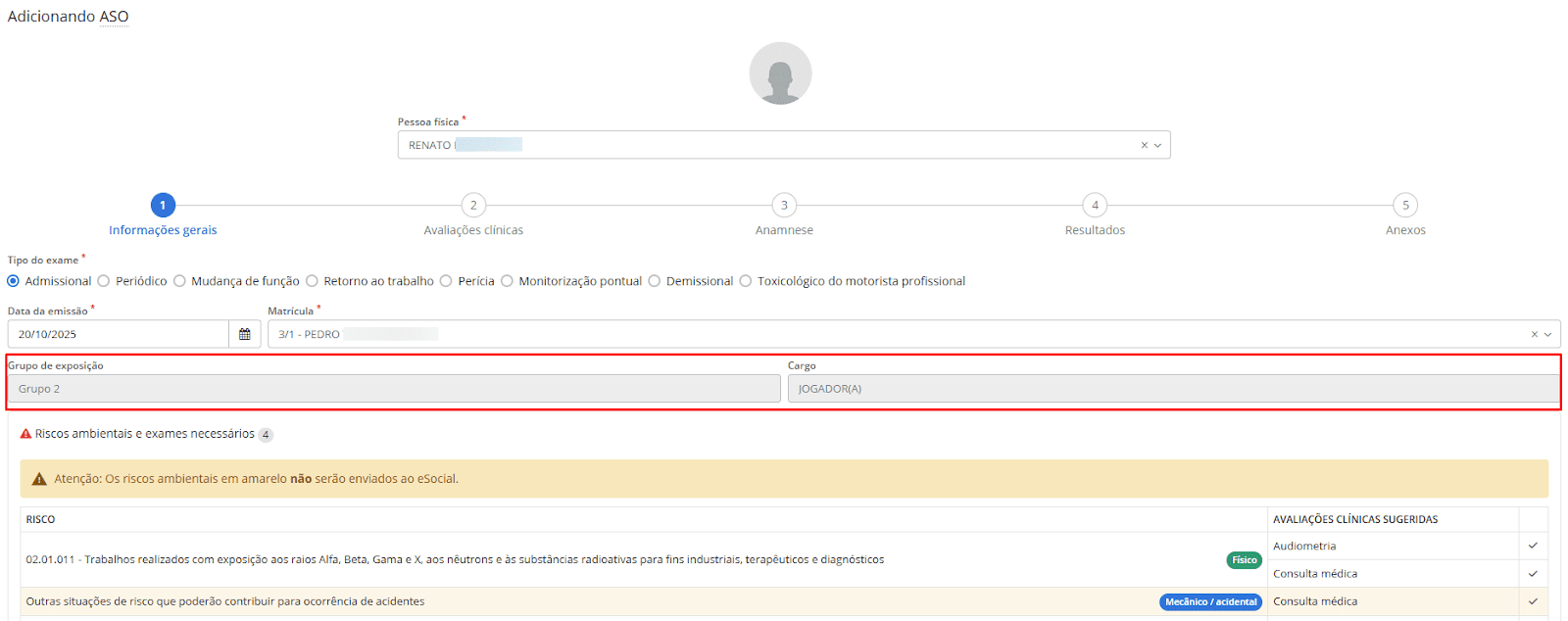This screenshot has height=621, width=1568.
Task: Jump to step 5 Anexos
Action: (1405, 206)
